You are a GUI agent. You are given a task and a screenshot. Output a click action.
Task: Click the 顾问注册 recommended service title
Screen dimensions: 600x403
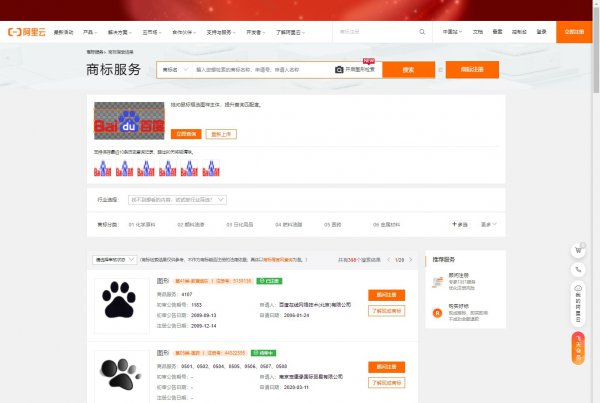click(458, 275)
